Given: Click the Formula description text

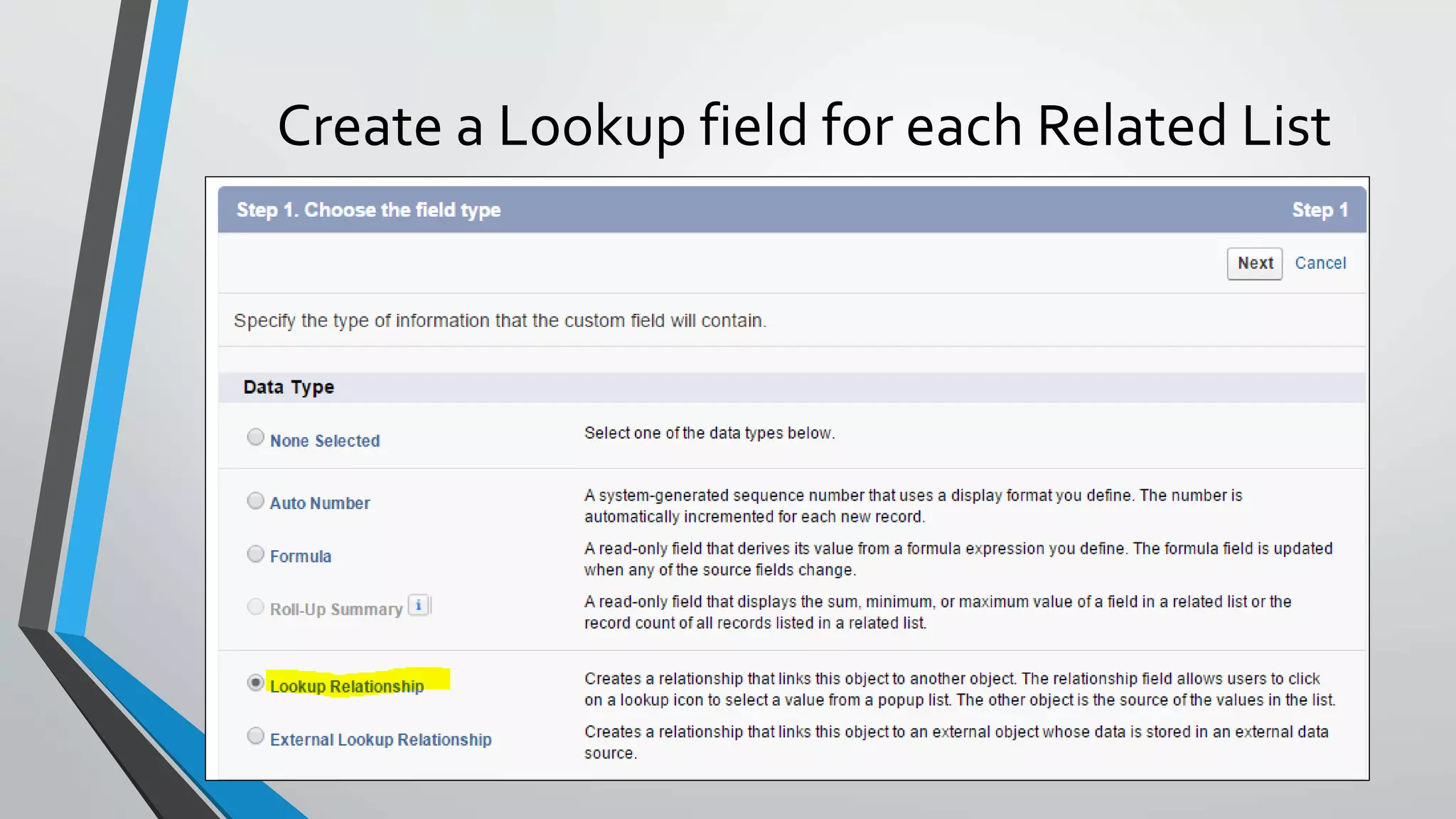Looking at the screenshot, I should tap(958, 560).
